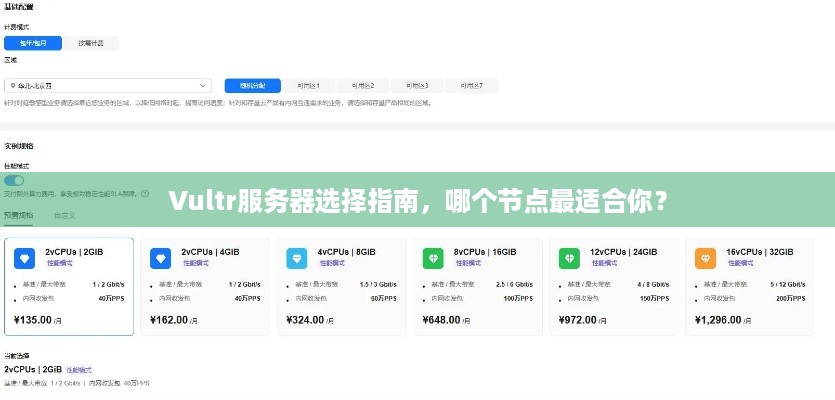Click the 200万PPS packet rate value

(791, 299)
